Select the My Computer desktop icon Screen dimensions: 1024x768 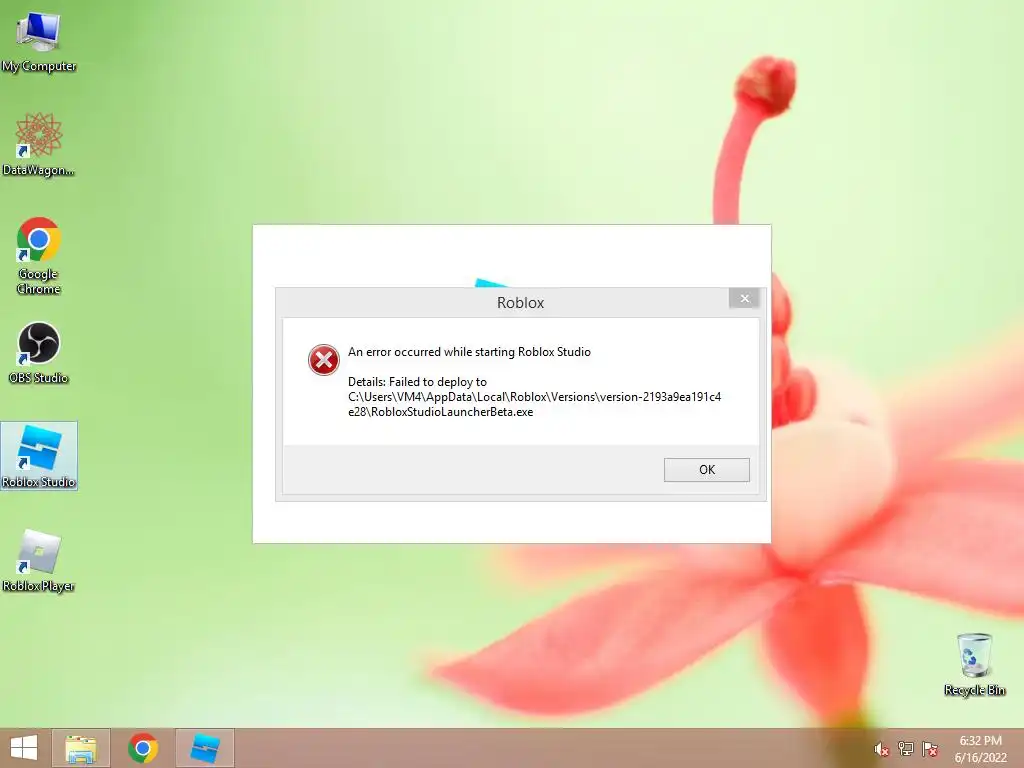pos(39,41)
